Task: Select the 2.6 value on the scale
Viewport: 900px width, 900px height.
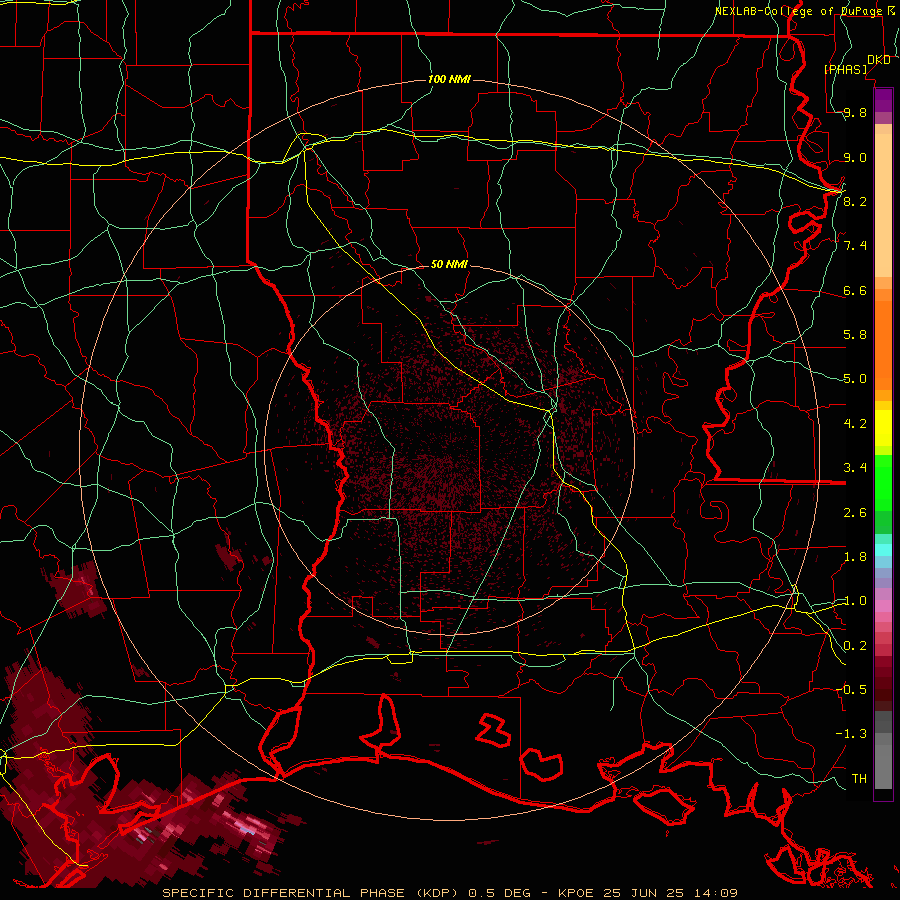Action: [x=855, y=513]
